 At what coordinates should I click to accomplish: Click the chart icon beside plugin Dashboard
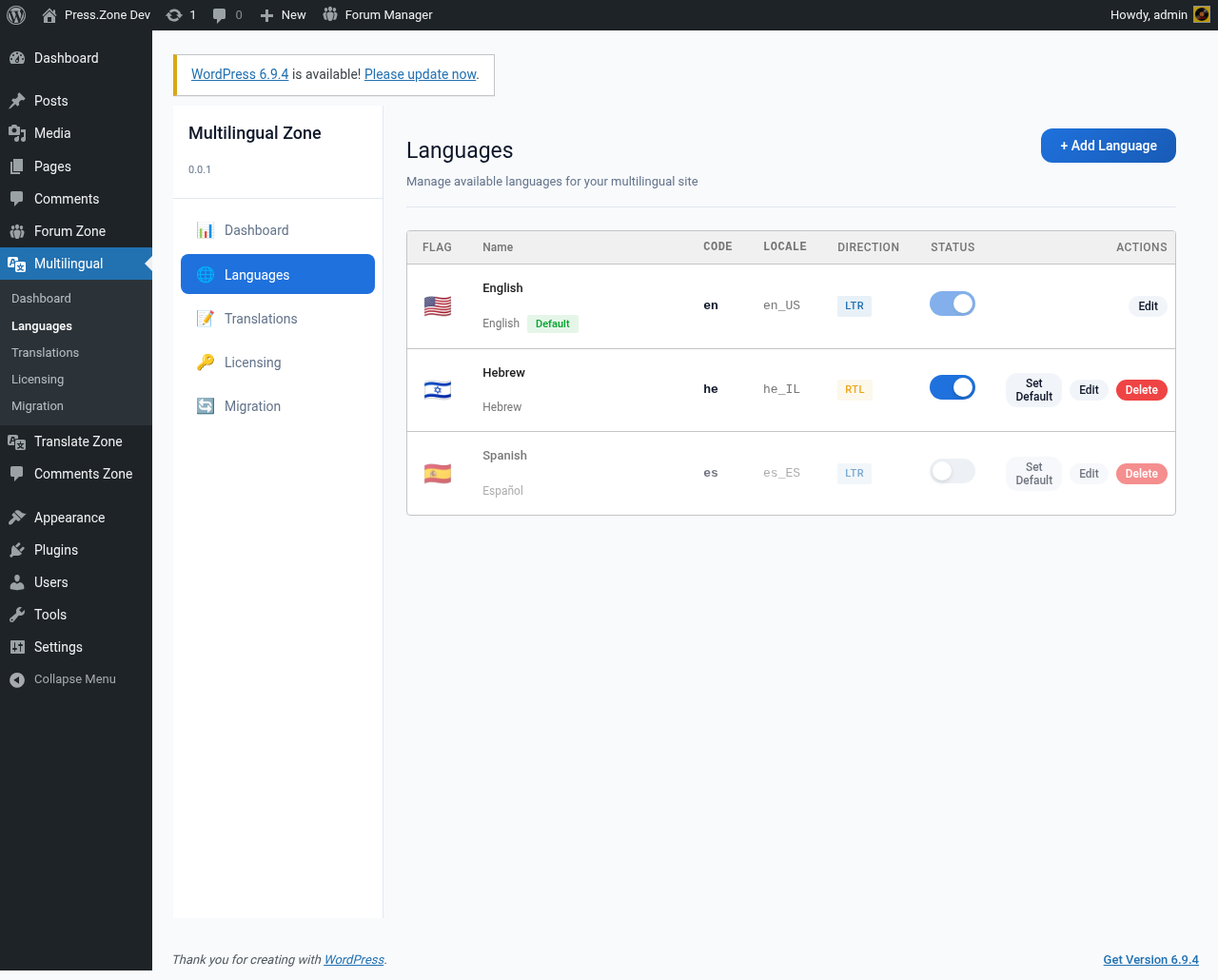pos(206,230)
